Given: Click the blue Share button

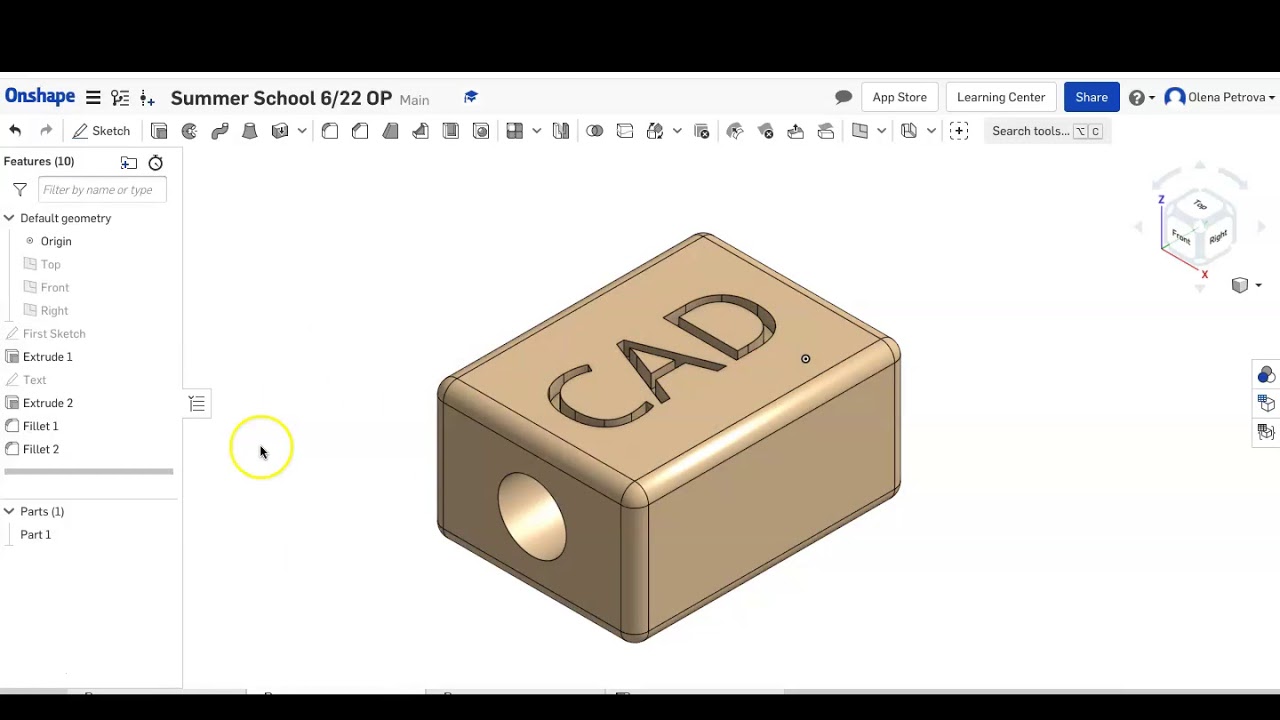Looking at the screenshot, I should pos(1091,97).
